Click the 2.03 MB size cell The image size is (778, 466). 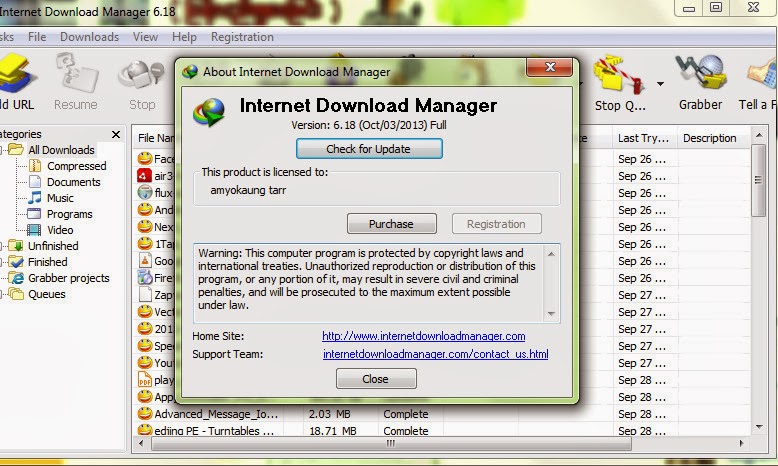click(x=329, y=414)
